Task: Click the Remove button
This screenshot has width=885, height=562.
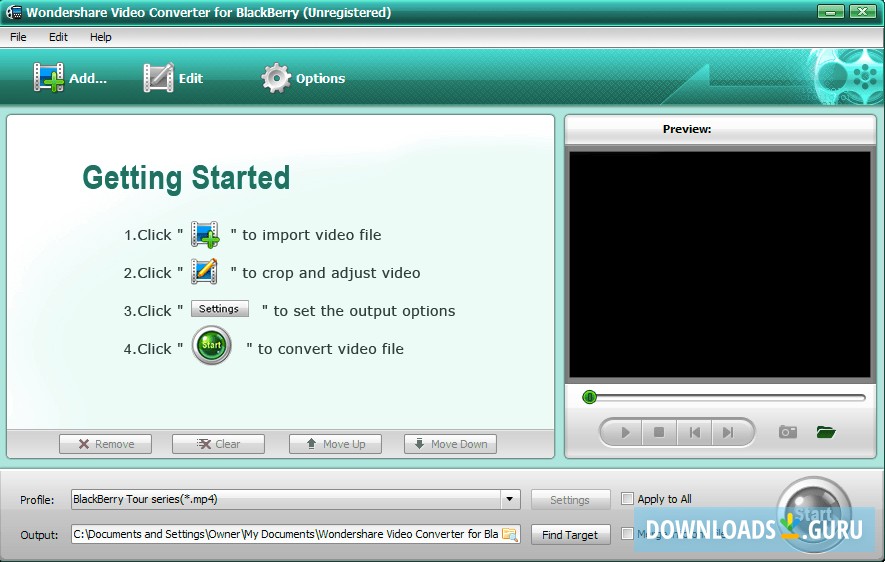Action: 106,444
